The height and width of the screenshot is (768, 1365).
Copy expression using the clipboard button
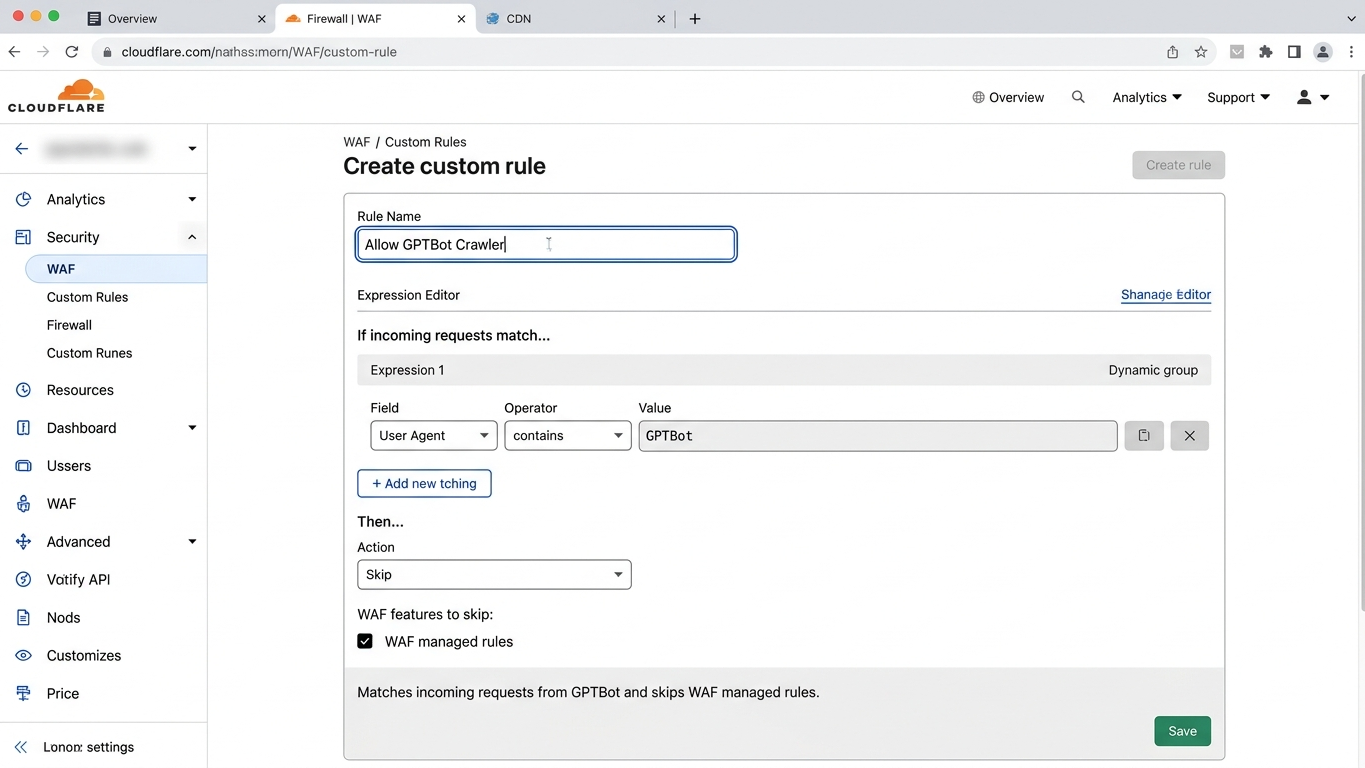1144,436
